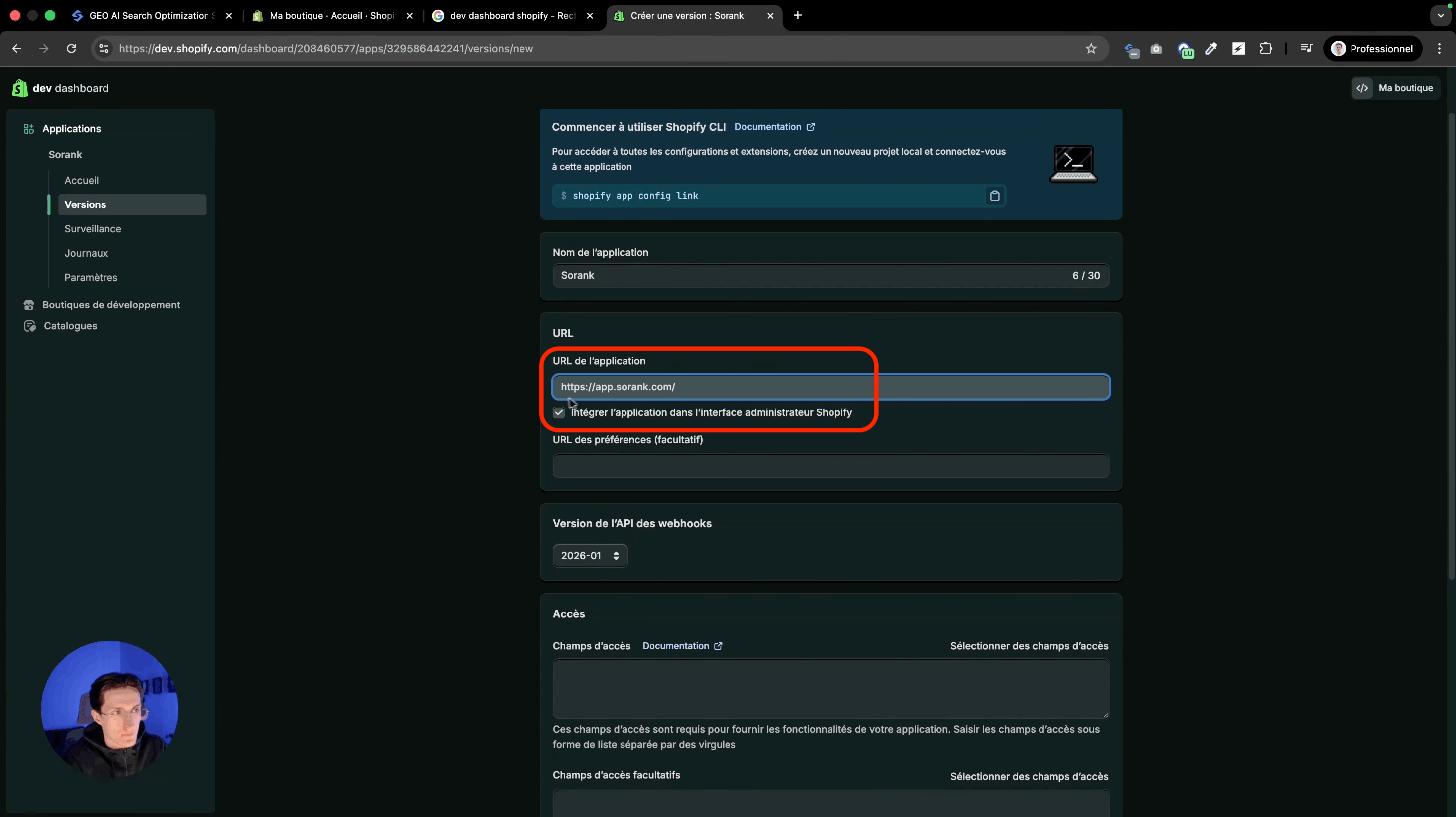Click the Applications grid icon in sidebar

(29, 129)
